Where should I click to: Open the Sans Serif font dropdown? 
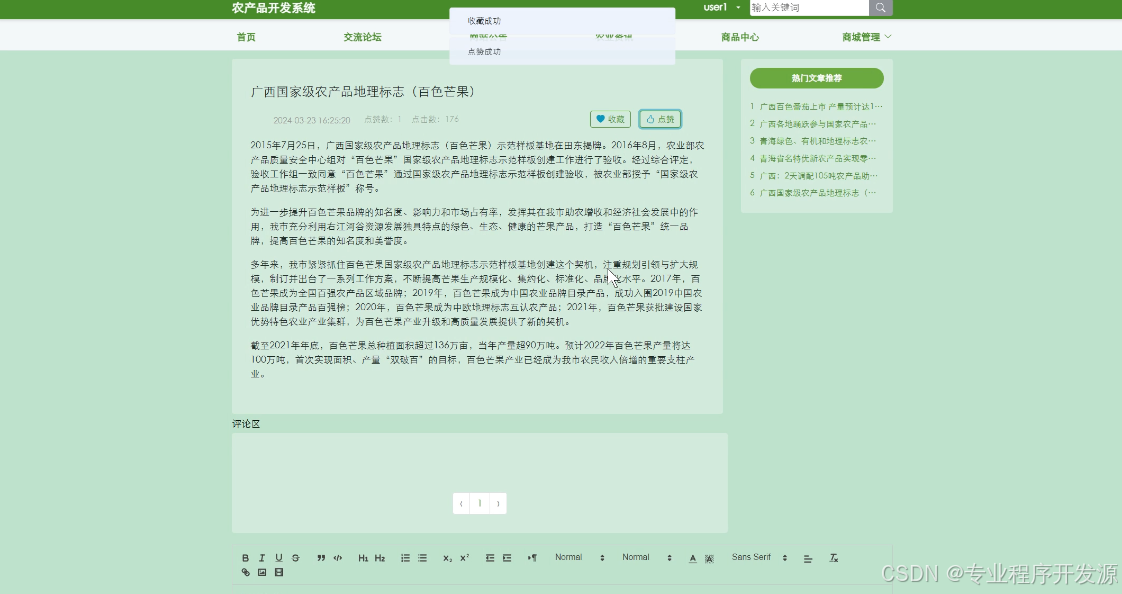759,558
